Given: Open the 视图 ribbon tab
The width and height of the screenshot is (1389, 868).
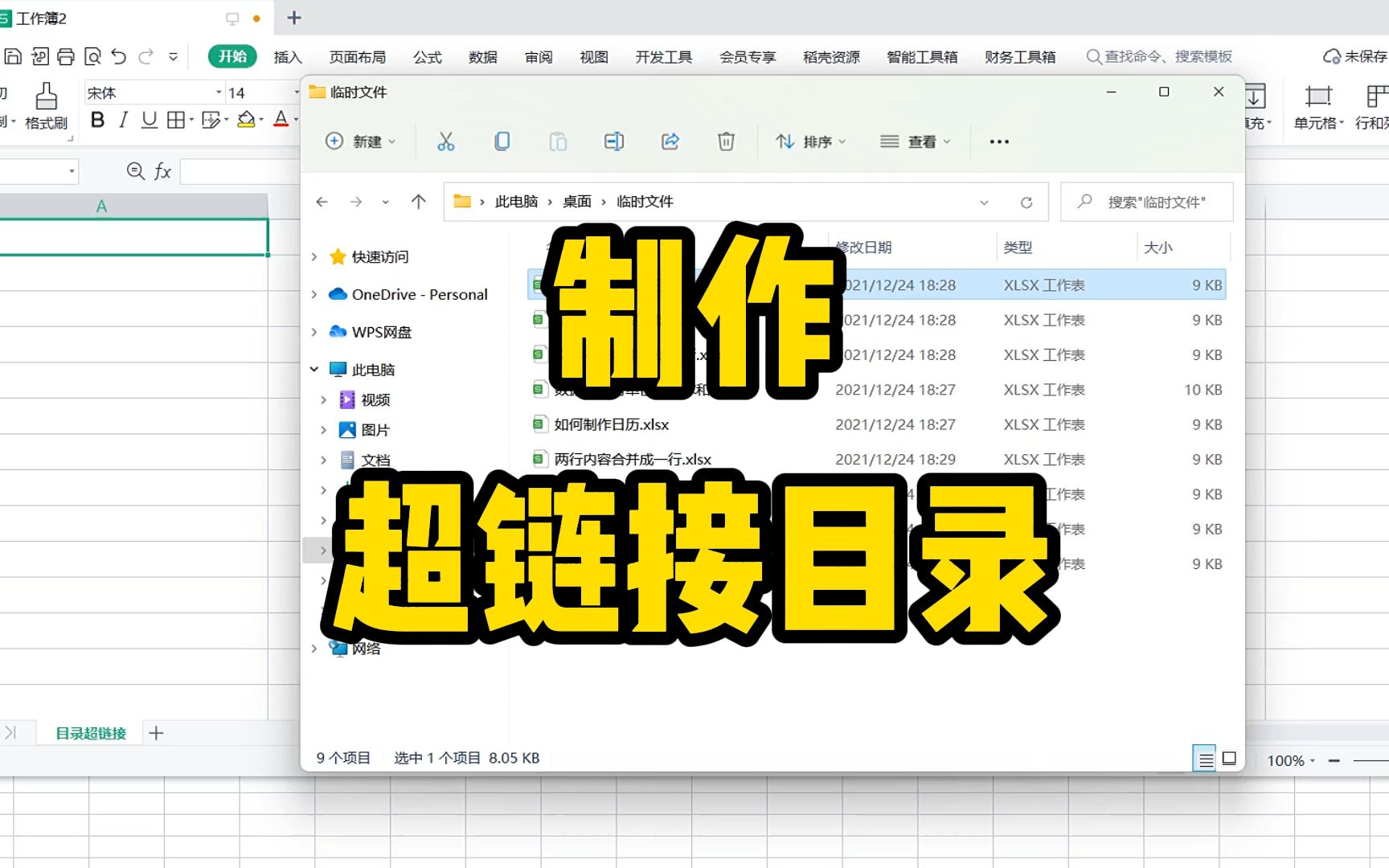Looking at the screenshot, I should coord(594,57).
